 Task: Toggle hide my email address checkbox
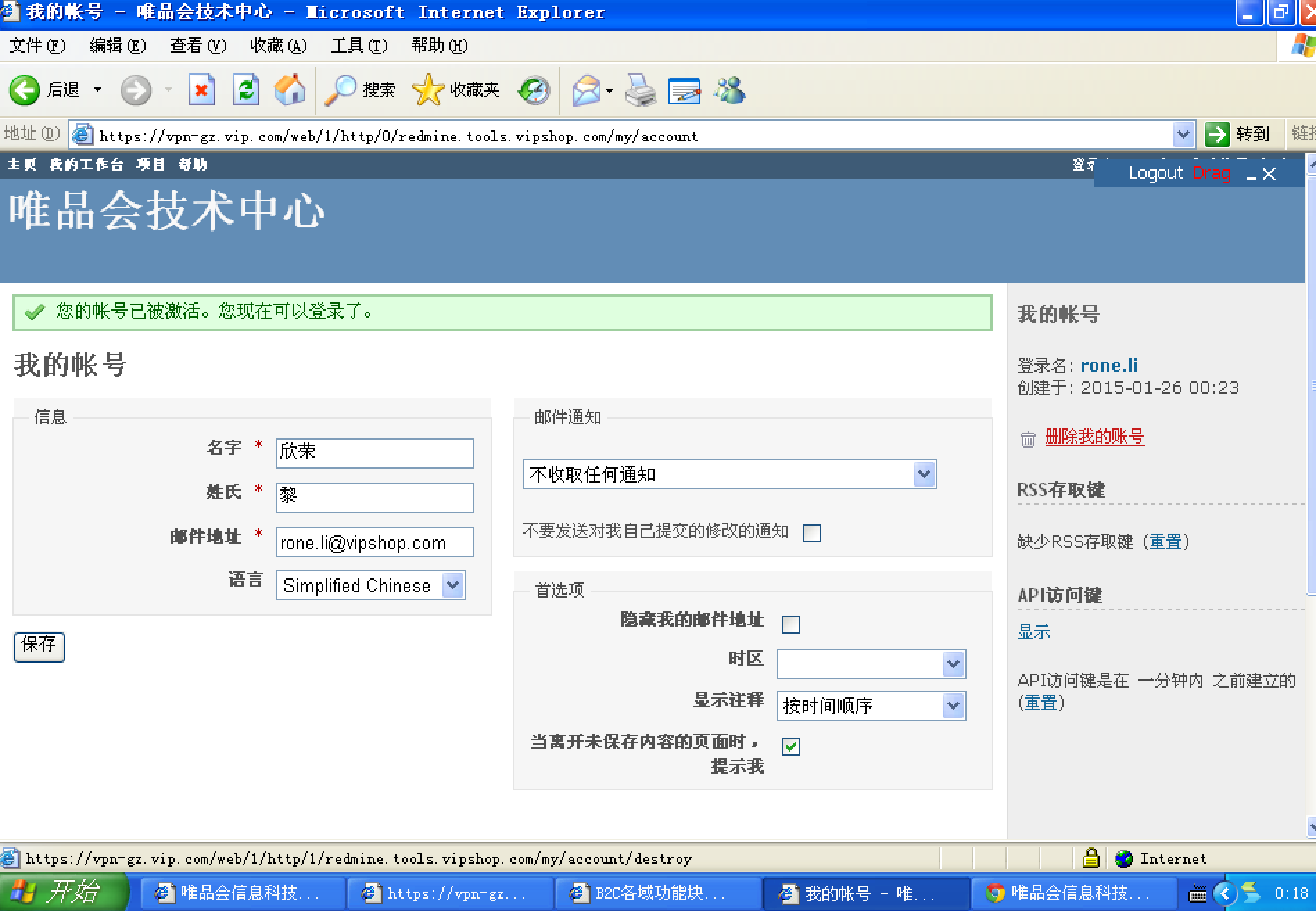[790, 625]
